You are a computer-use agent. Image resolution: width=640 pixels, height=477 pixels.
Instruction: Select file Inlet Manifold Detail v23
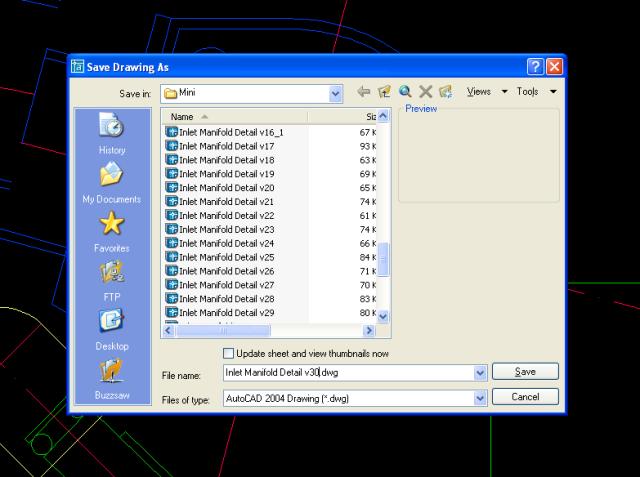coord(227,229)
